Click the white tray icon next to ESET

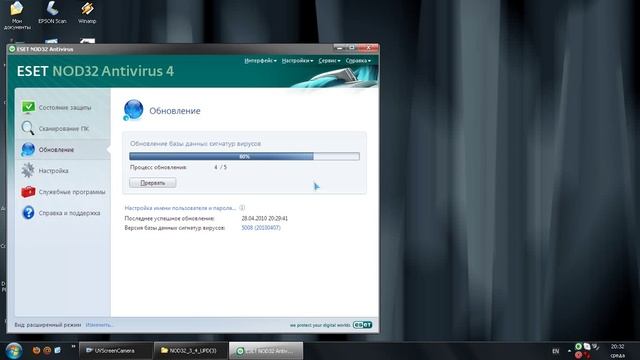pyautogui.click(x=587, y=346)
